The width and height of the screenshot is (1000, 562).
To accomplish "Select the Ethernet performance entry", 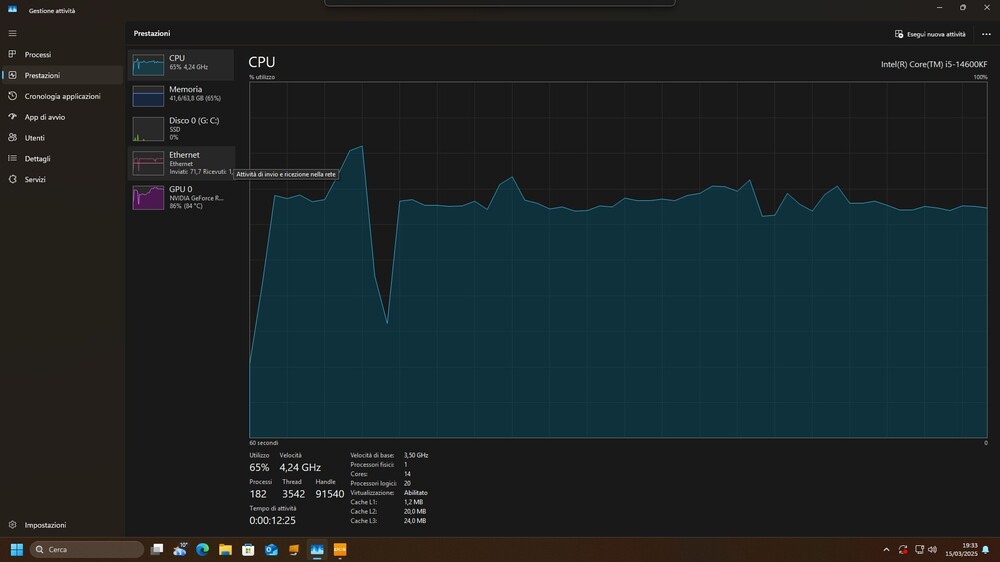I will 181,163.
